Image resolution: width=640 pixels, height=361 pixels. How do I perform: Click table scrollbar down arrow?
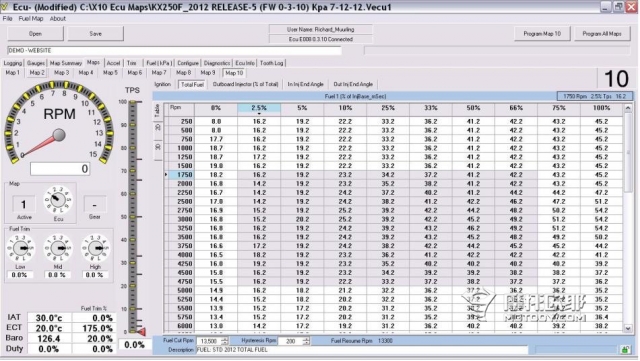pyautogui.click(x=628, y=328)
